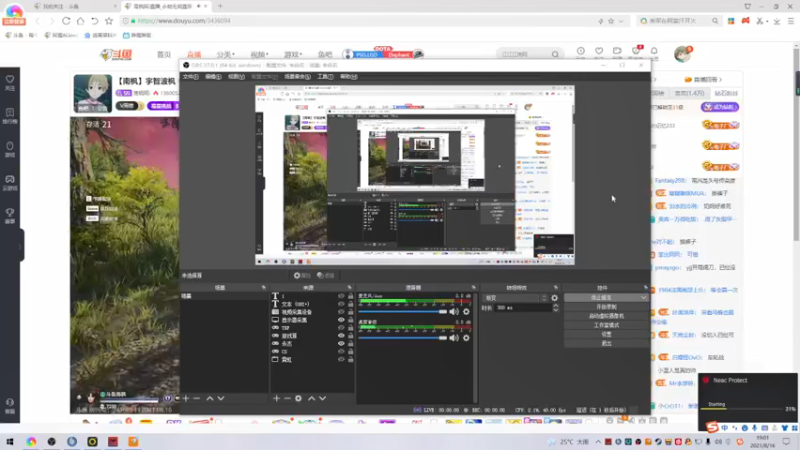Open the 渐变 transition dropdown
800x450 pixels.
pyautogui.click(x=515, y=298)
